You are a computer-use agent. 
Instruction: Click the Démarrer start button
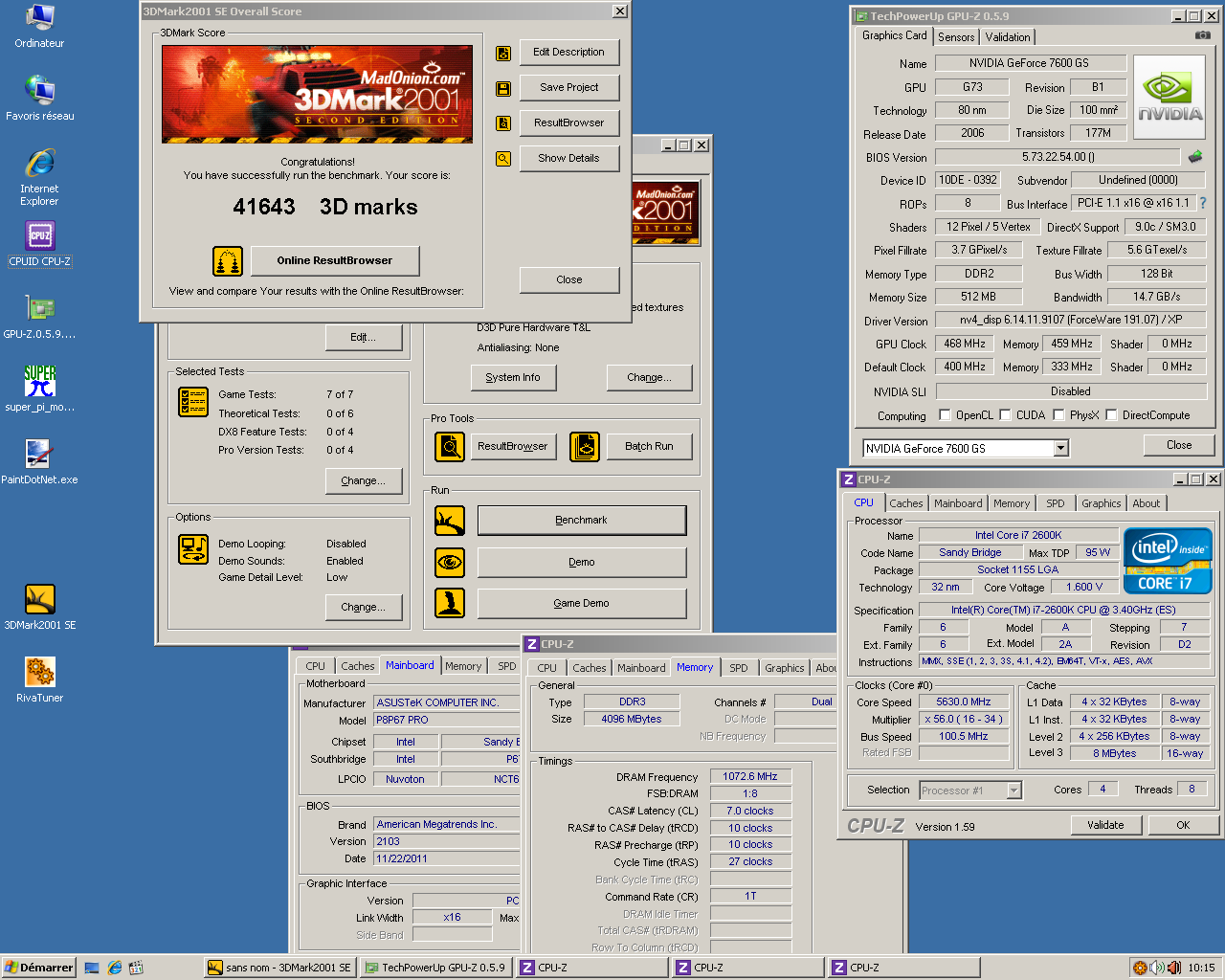pyautogui.click(x=39, y=968)
